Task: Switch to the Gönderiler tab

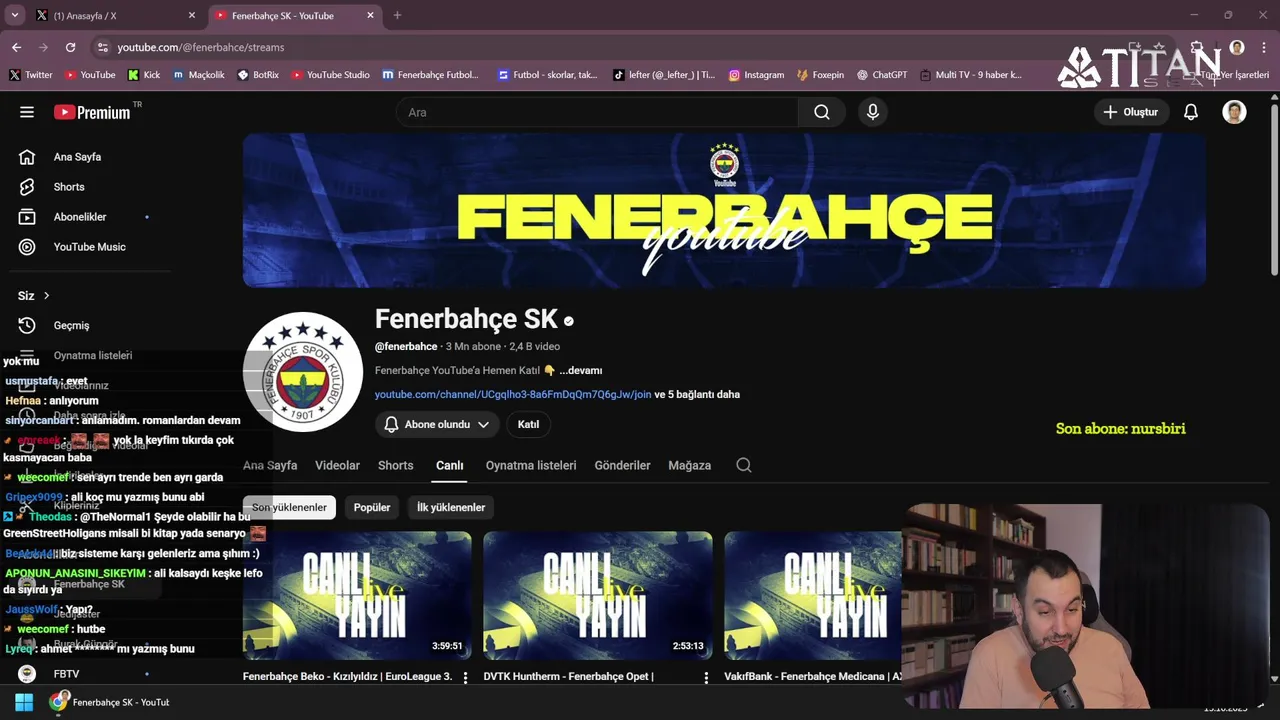Action: coord(622,465)
